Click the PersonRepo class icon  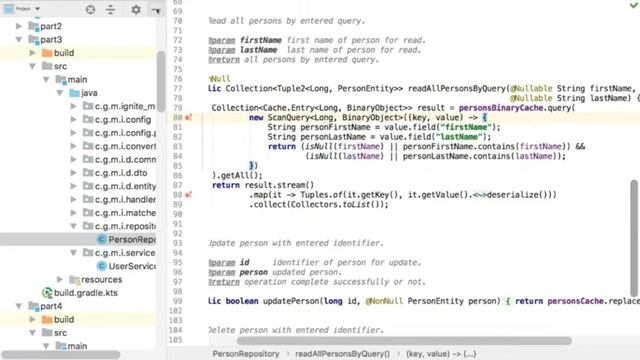(x=102, y=240)
